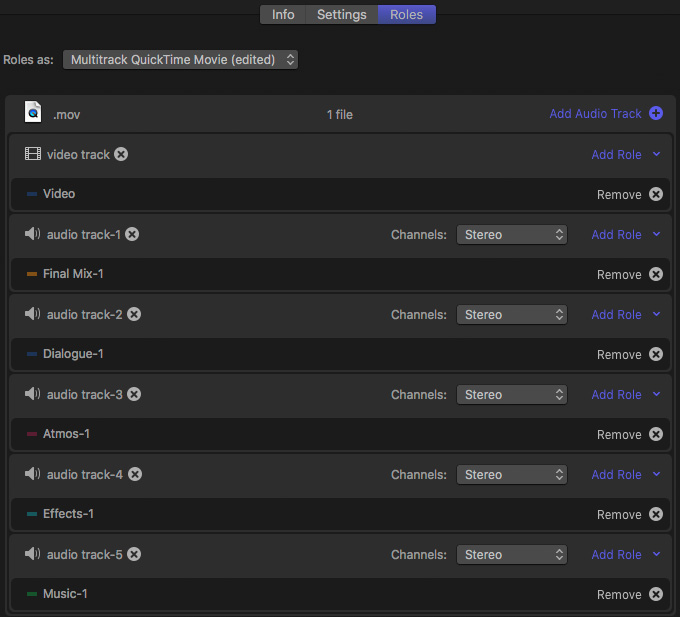Open Channels dropdown for audio track-4
The width and height of the screenshot is (680, 617).
tap(512, 475)
